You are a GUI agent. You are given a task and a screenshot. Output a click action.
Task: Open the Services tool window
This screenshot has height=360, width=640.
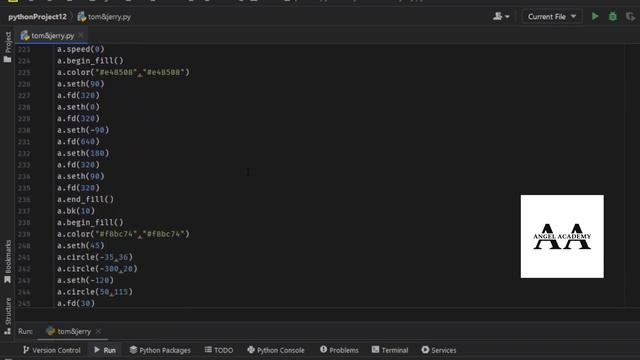tap(439, 350)
